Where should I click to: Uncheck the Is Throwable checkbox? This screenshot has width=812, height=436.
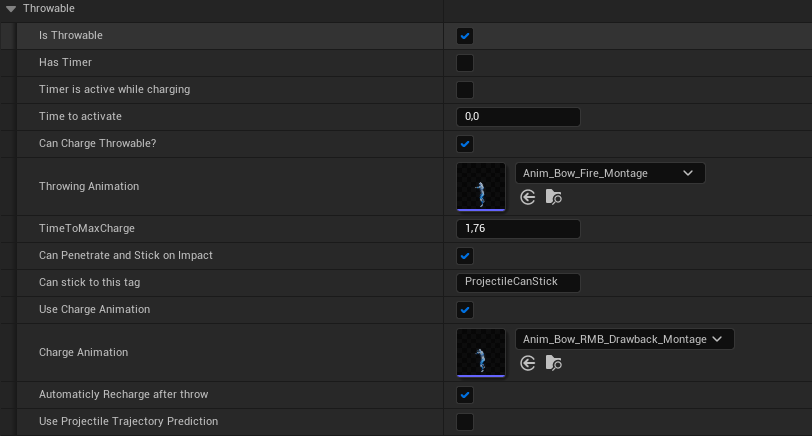(x=465, y=36)
